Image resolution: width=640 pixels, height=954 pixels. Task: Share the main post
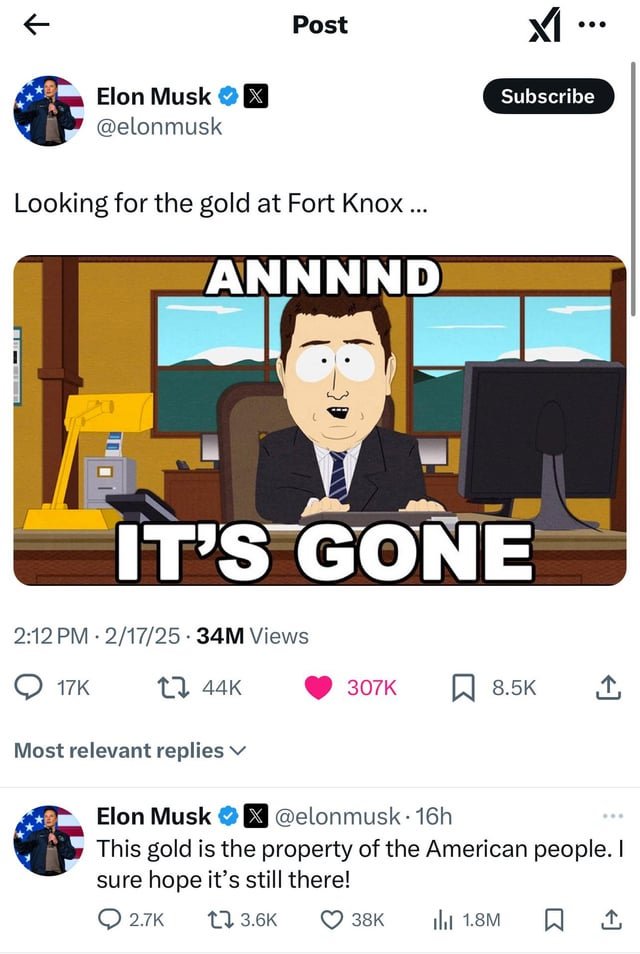click(607, 688)
